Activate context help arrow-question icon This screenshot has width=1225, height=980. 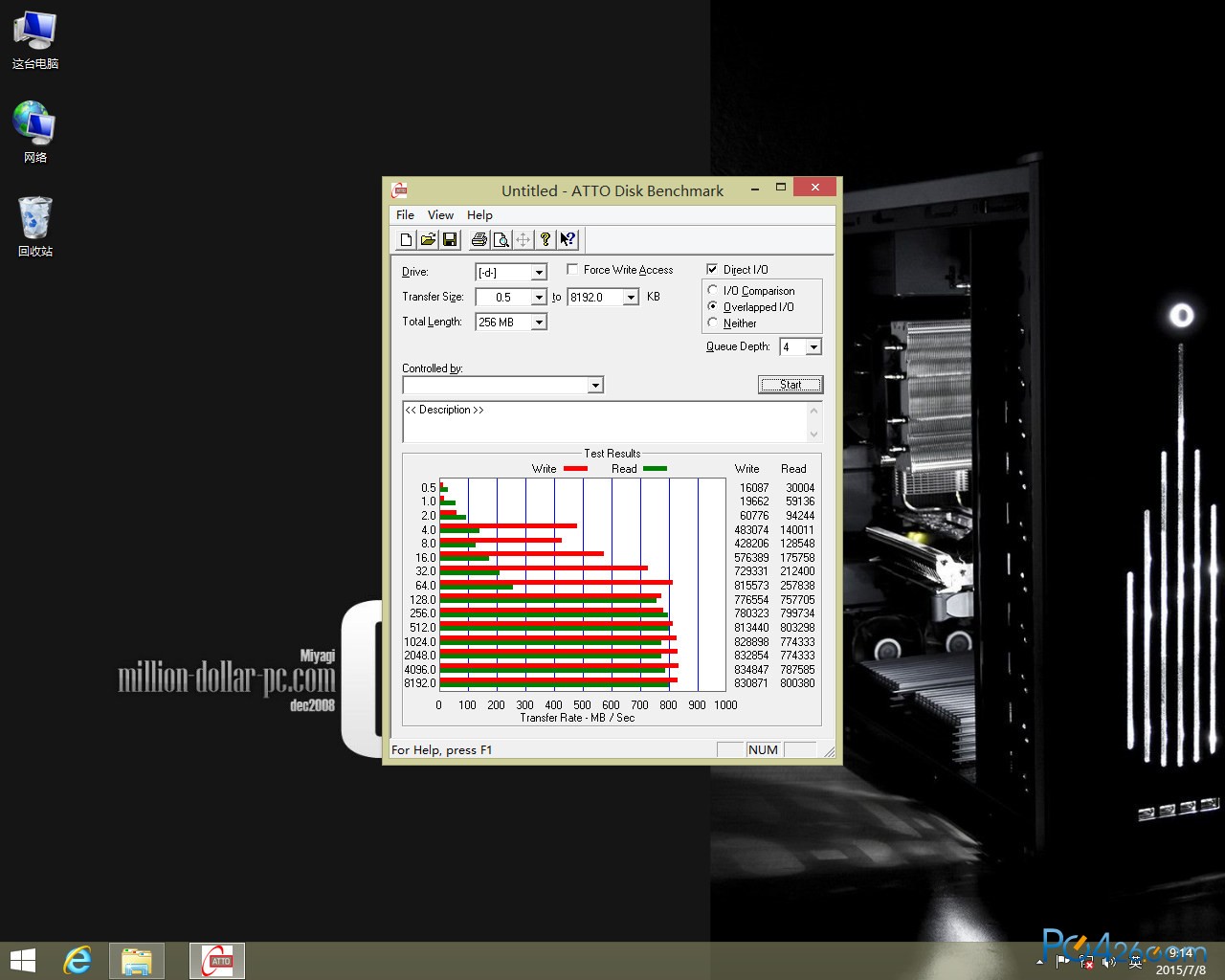pyautogui.click(x=568, y=239)
